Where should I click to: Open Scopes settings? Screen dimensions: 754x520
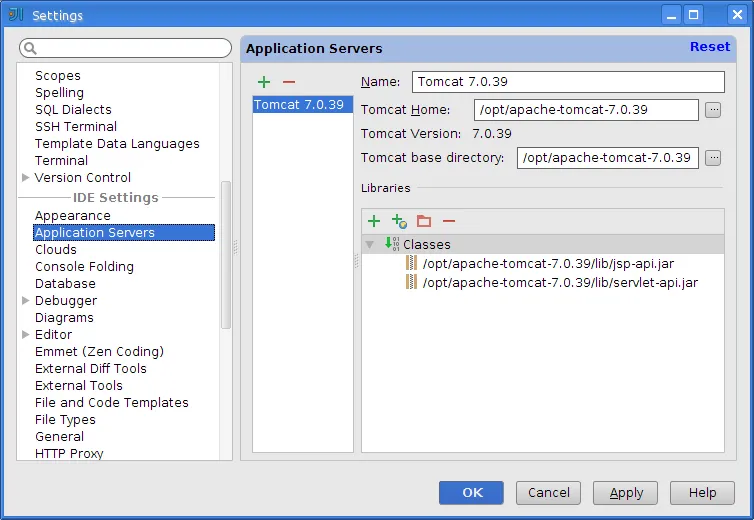58,76
